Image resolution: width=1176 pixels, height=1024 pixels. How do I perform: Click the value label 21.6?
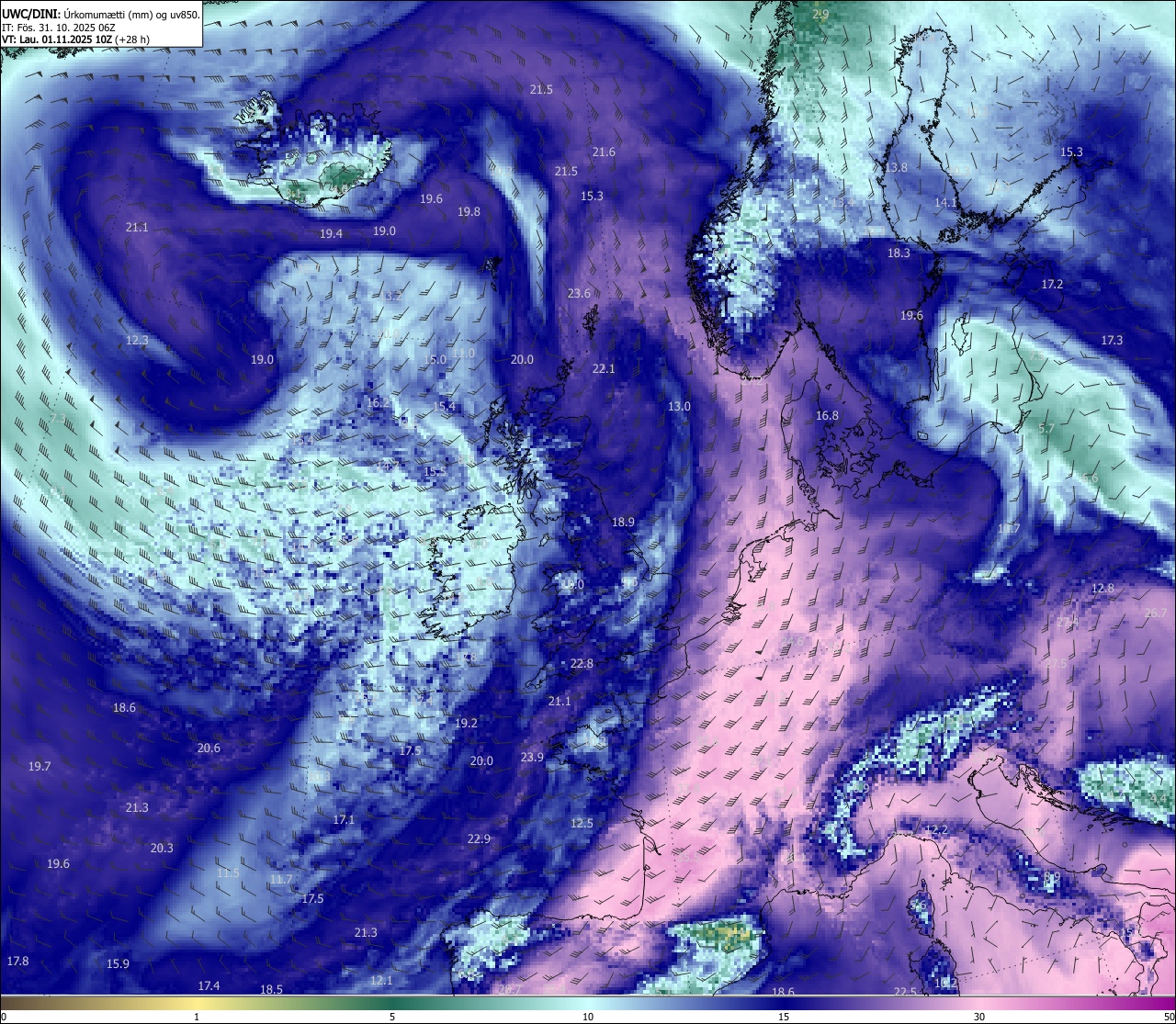(604, 152)
